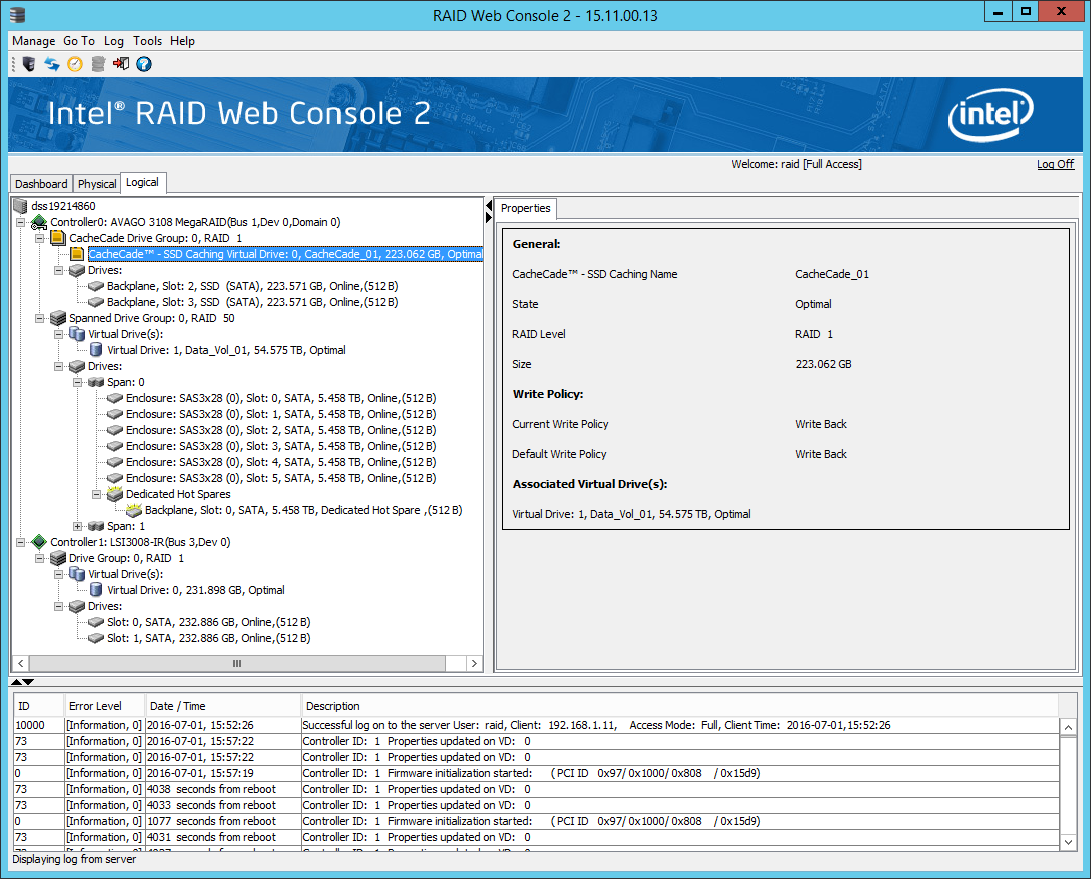Select the dss19214860 host server icon
1091x879 pixels.
point(20,206)
